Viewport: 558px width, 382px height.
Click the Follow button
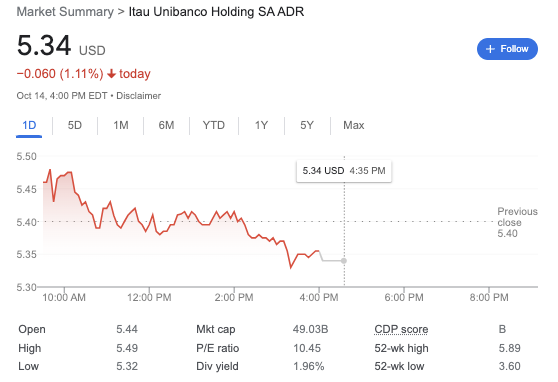(x=507, y=49)
